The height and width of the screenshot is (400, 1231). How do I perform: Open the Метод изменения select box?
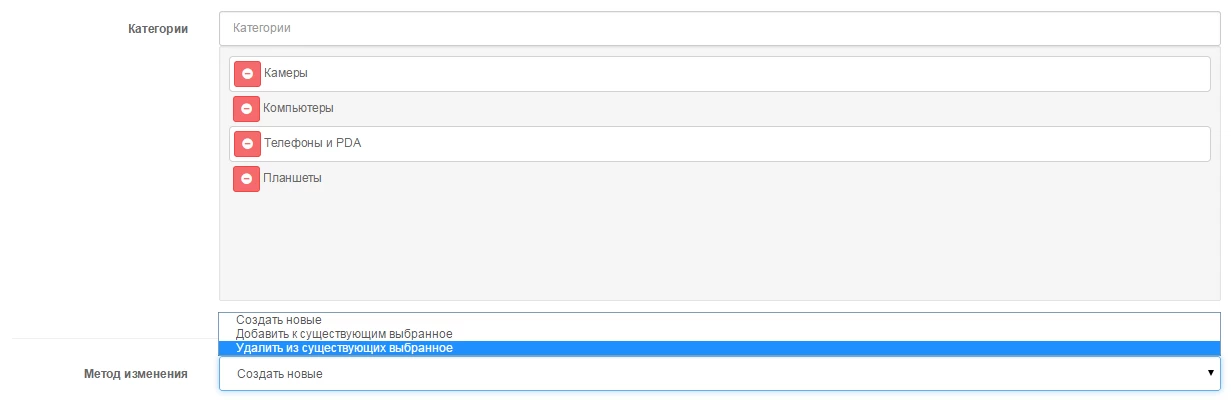coord(700,373)
